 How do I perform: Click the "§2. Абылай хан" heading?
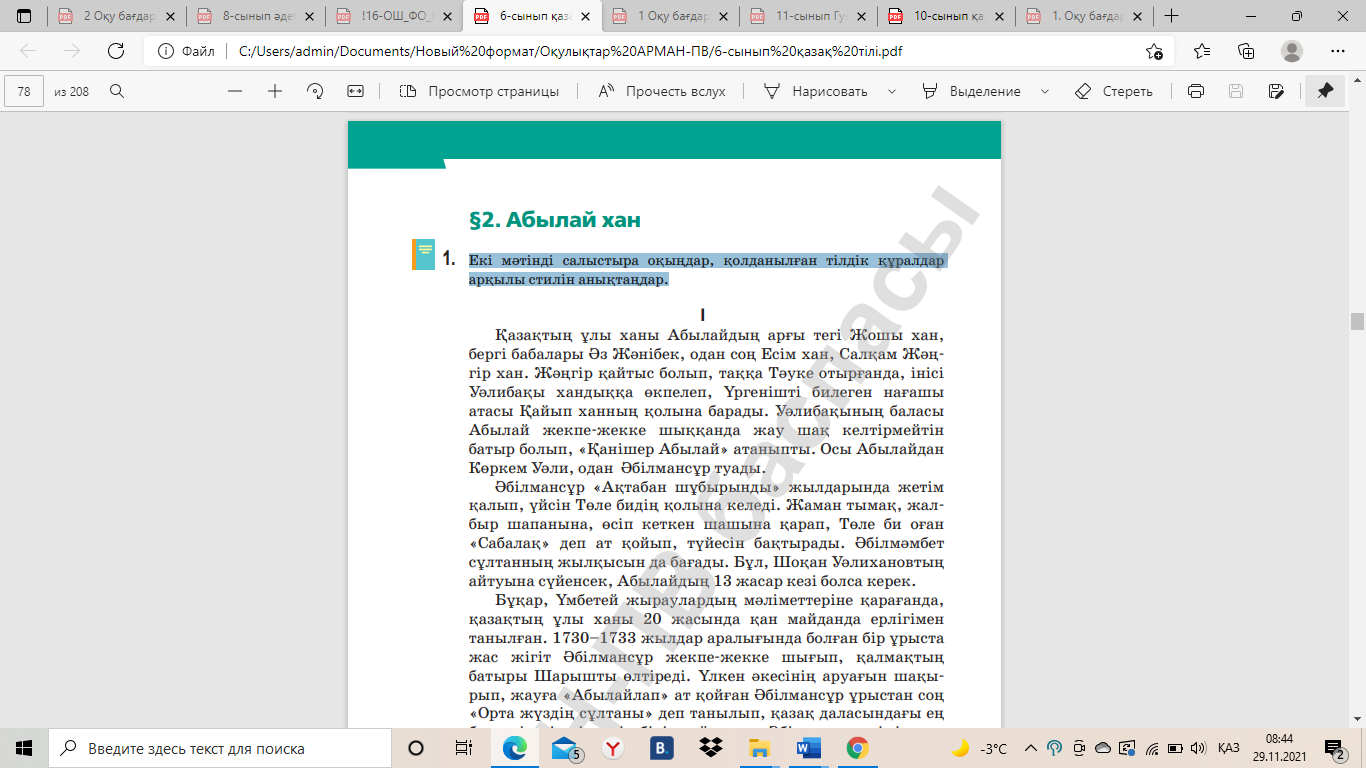tap(554, 219)
